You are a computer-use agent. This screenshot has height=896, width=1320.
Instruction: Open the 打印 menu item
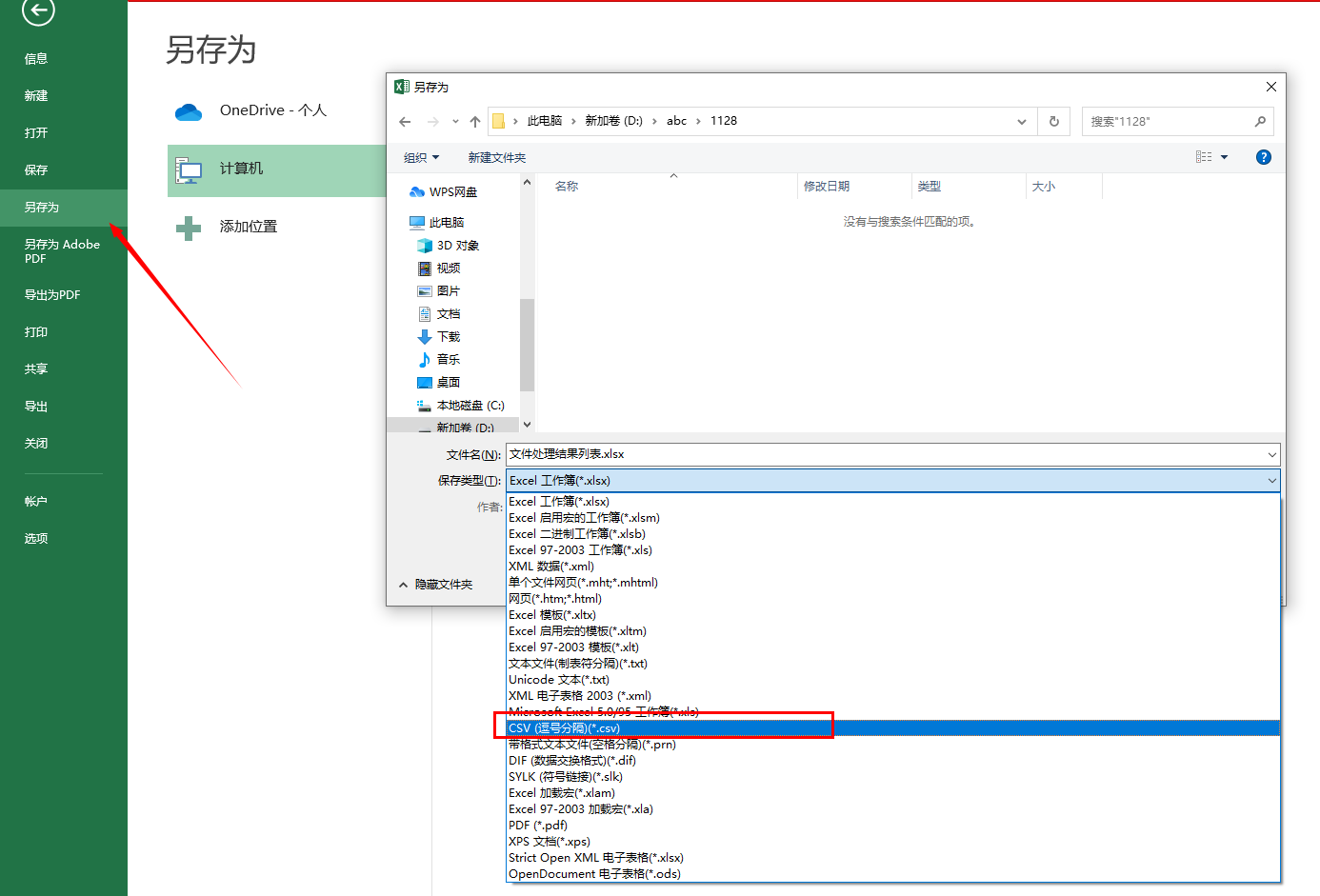click(35, 331)
